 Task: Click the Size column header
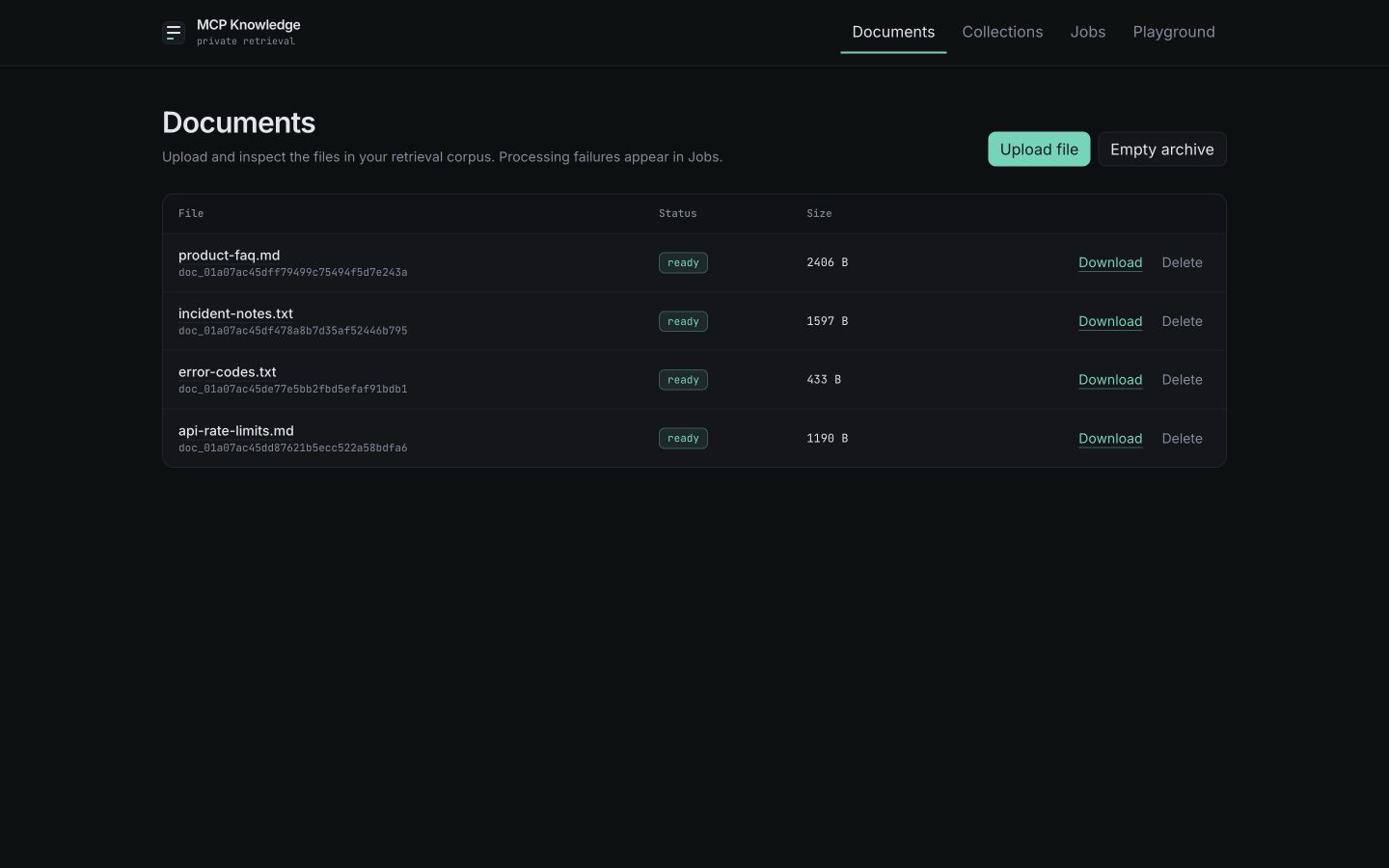point(819,213)
